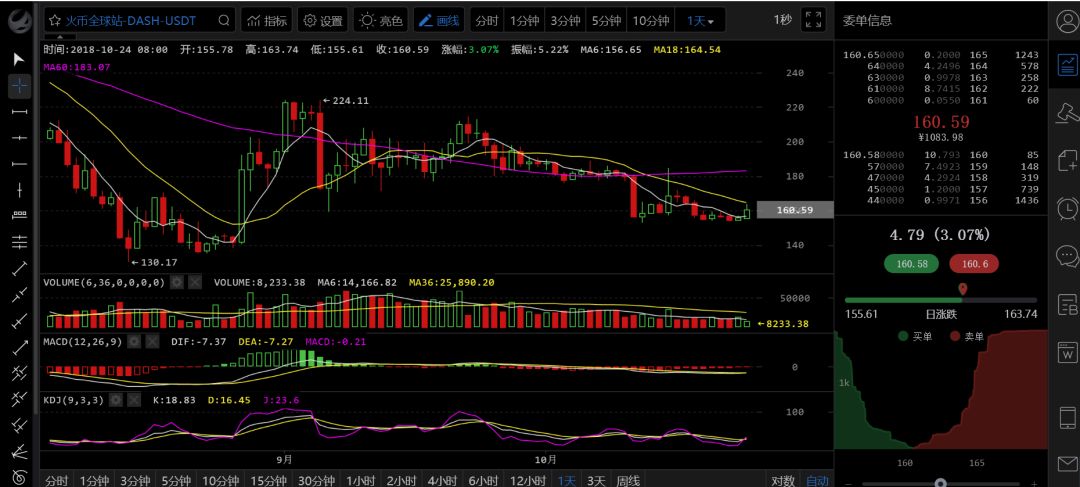The width and height of the screenshot is (1080, 487).
Task: Switch to the 15分钟 tab
Action: (x=268, y=480)
